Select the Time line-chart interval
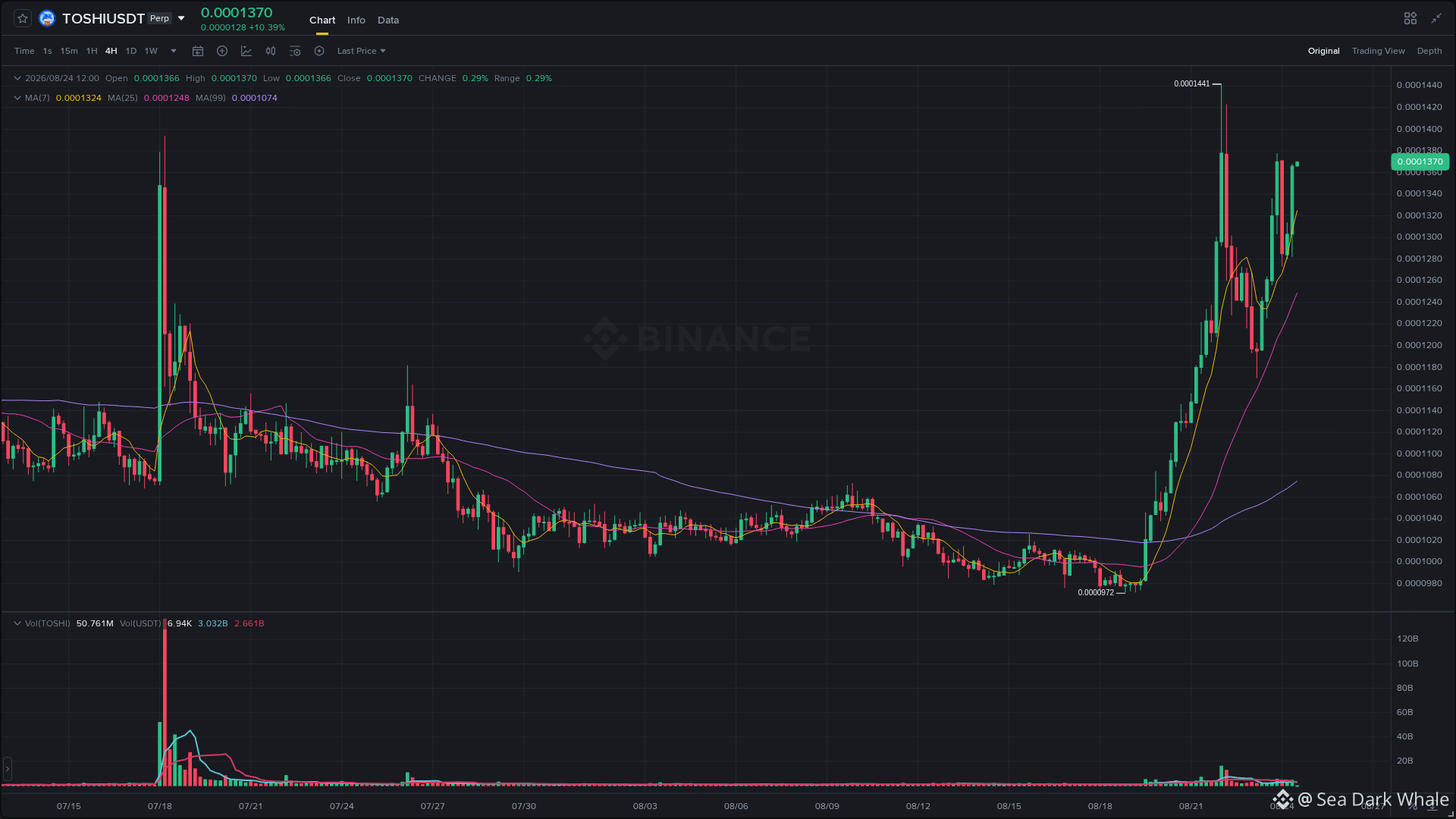 coord(24,51)
